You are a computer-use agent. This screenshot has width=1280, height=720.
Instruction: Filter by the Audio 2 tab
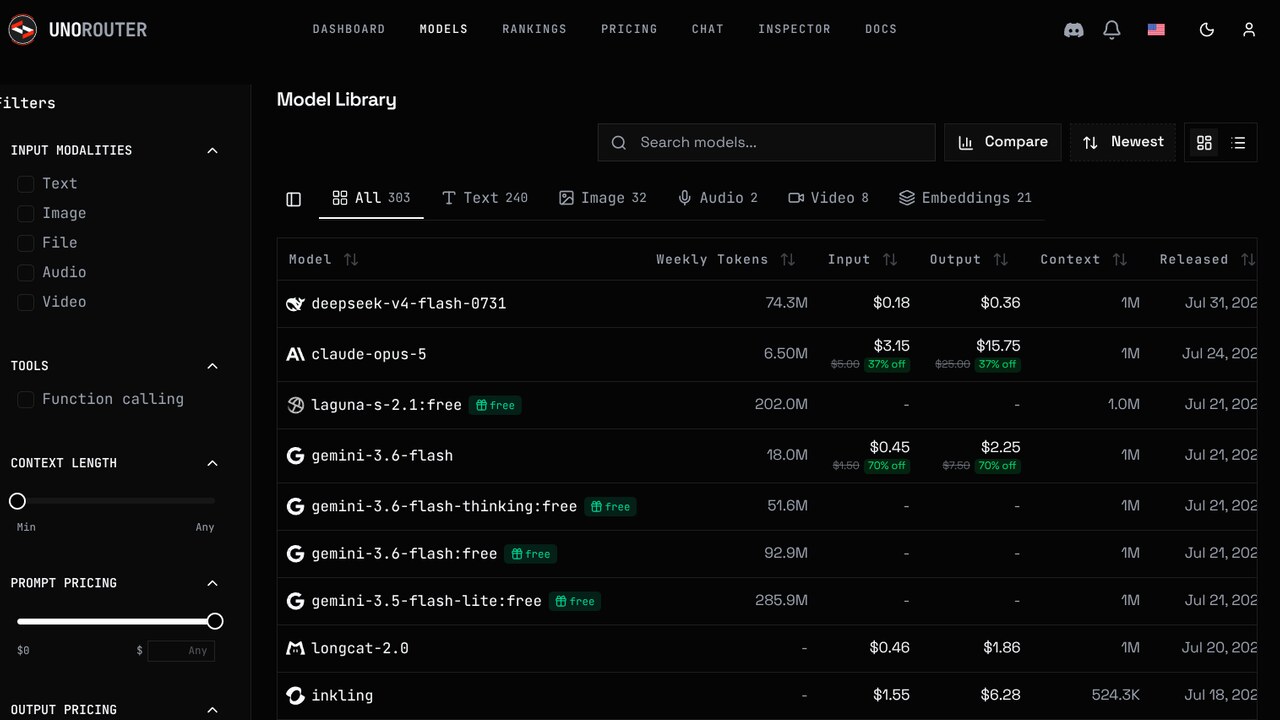click(x=718, y=198)
